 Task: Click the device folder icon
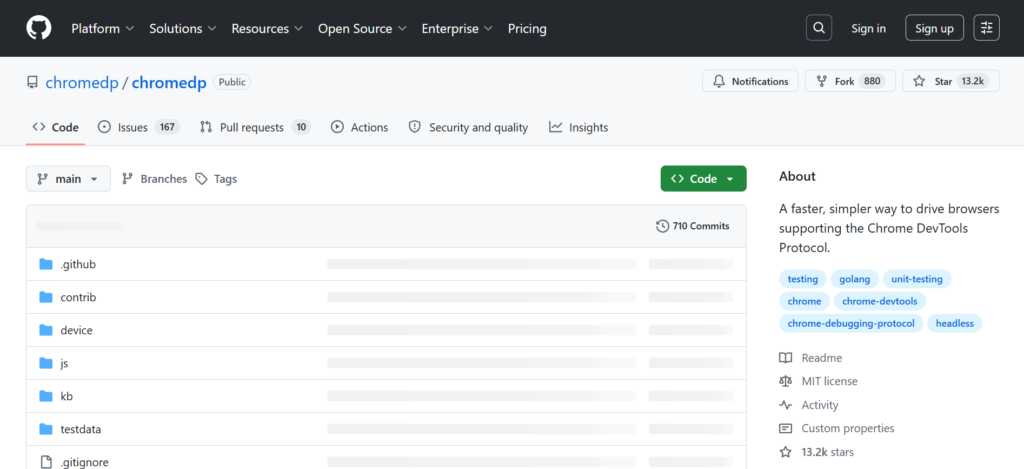coord(46,330)
